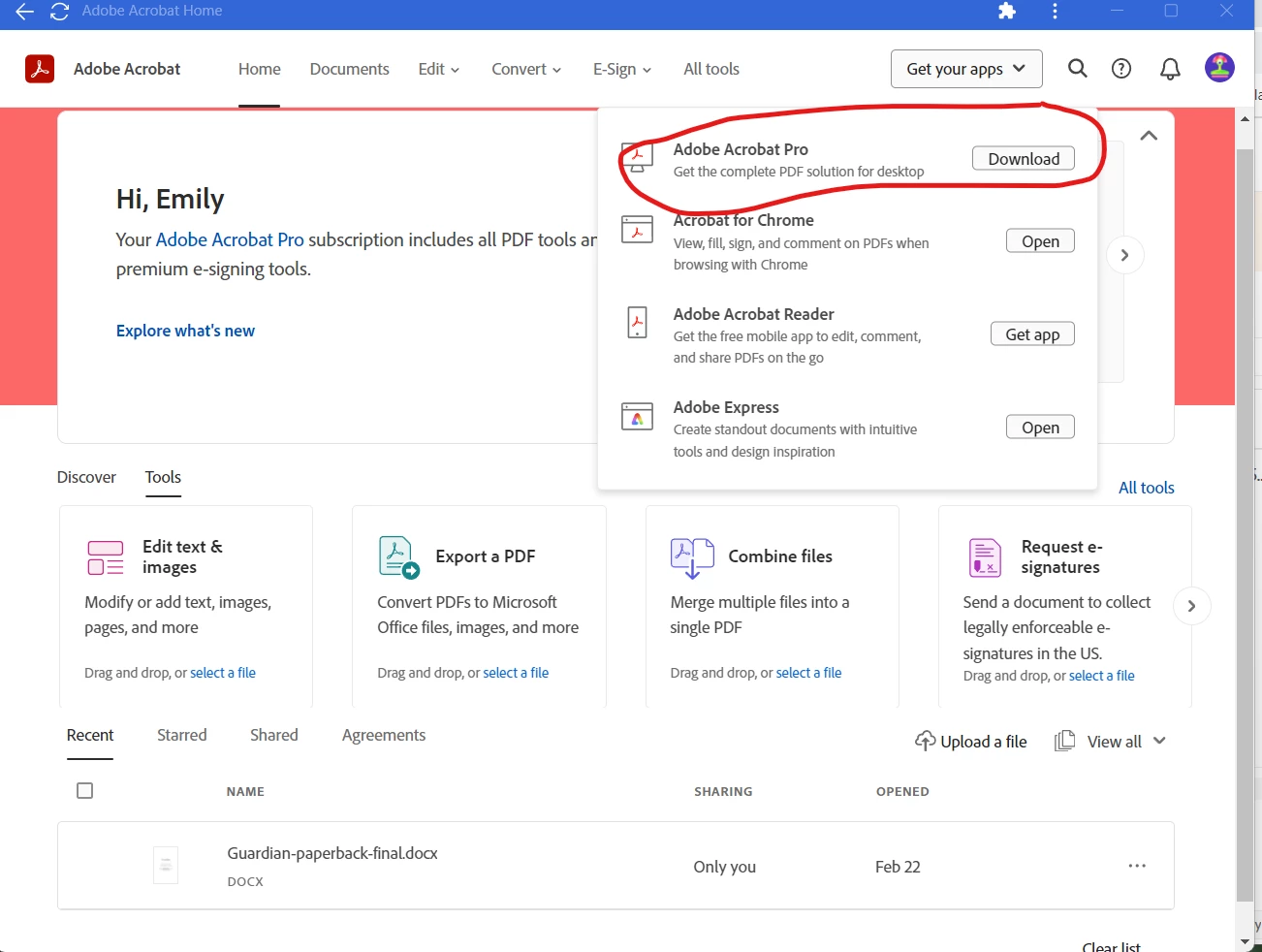Expand the Convert menu dropdown

point(526,69)
